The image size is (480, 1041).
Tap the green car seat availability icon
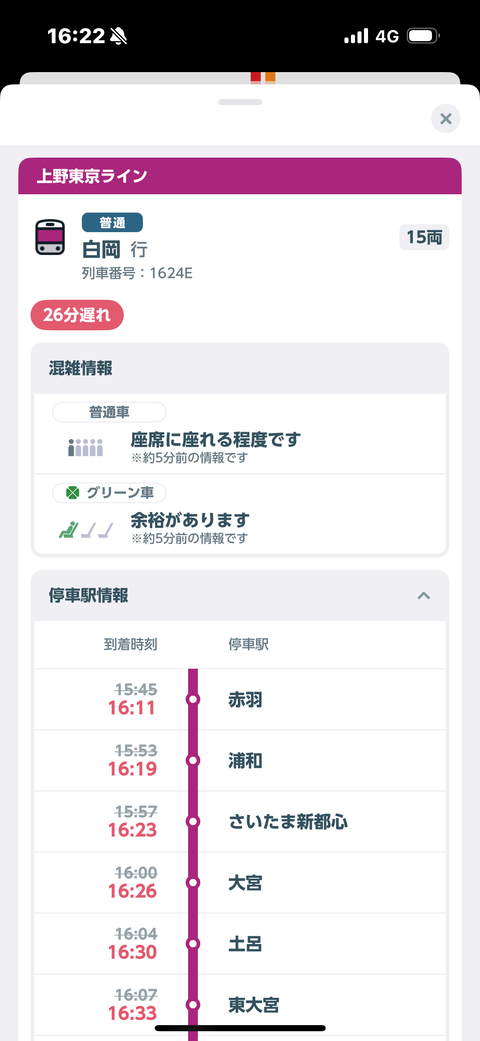[86, 529]
